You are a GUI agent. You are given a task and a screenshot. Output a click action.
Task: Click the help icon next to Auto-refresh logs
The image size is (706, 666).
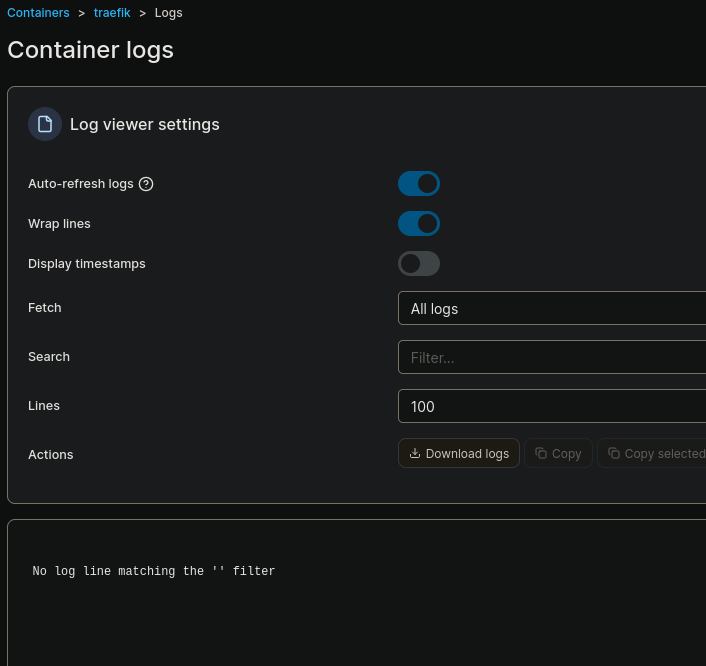pyautogui.click(x=146, y=184)
